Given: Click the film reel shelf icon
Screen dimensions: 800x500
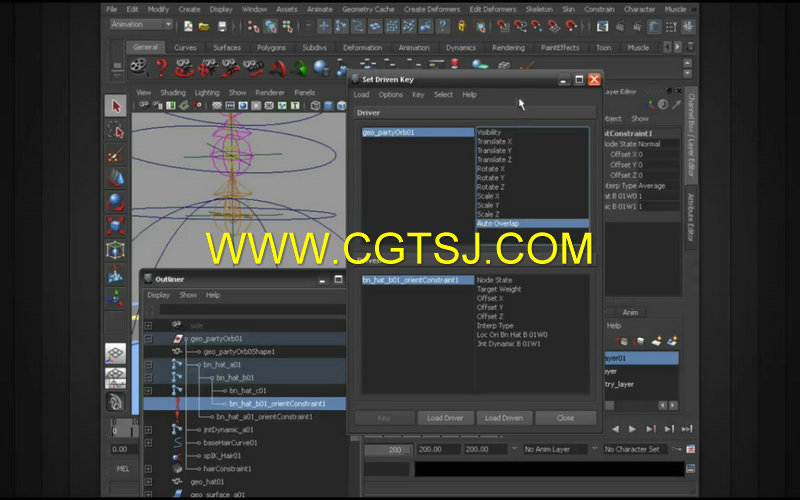Looking at the screenshot, I should pyautogui.click(x=138, y=67).
